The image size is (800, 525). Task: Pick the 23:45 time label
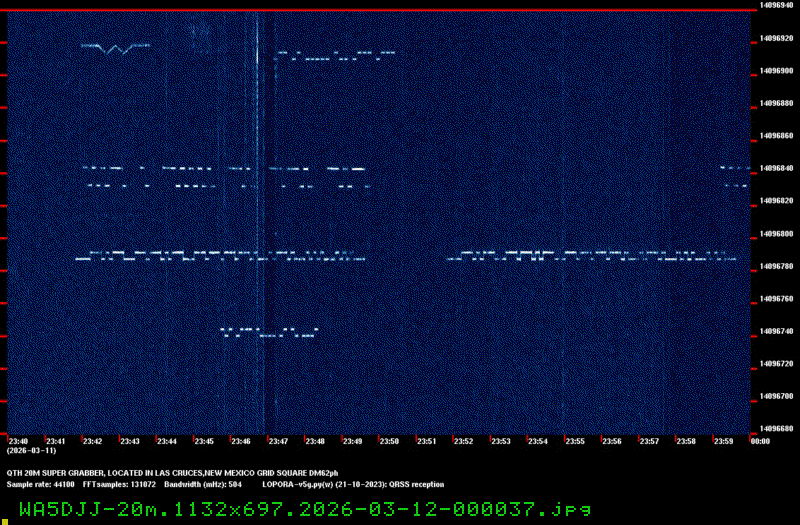pos(204,441)
